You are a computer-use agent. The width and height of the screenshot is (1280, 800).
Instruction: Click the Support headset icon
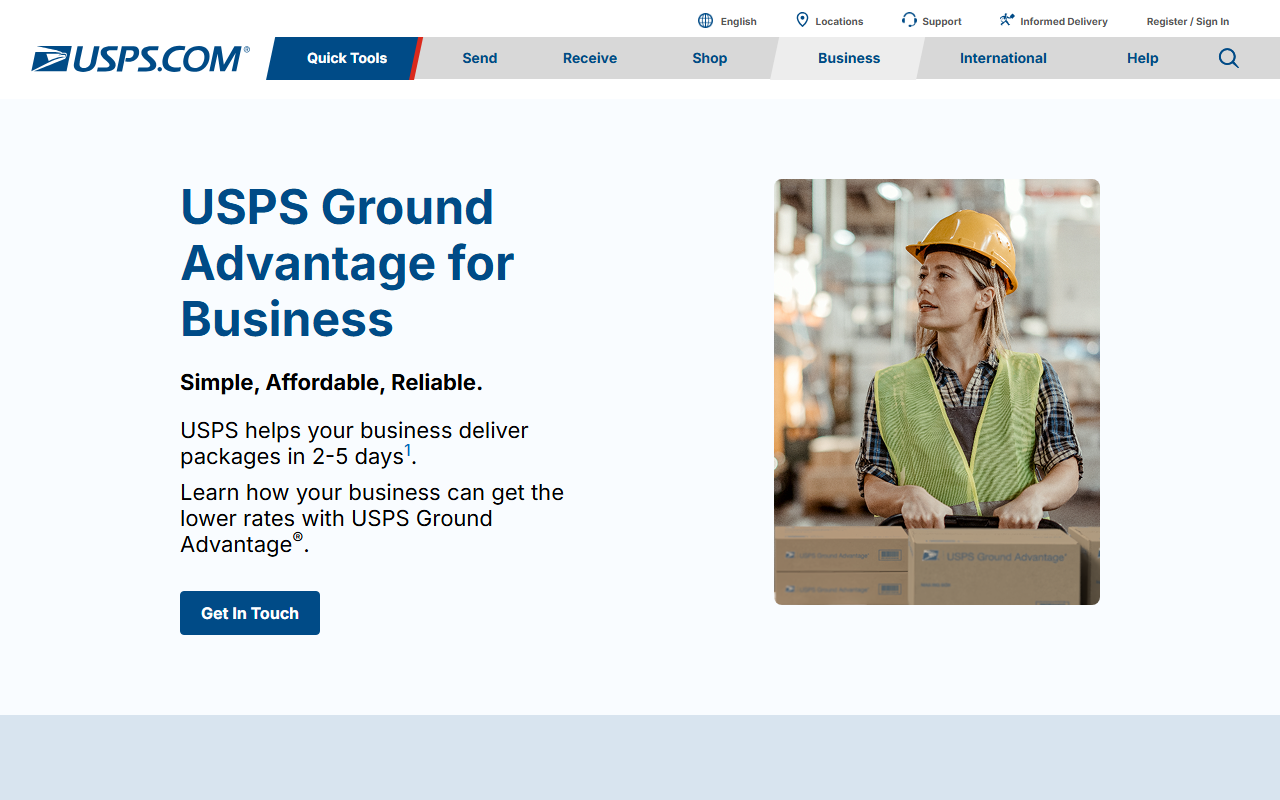pyautogui.click(x=909, y=20)
